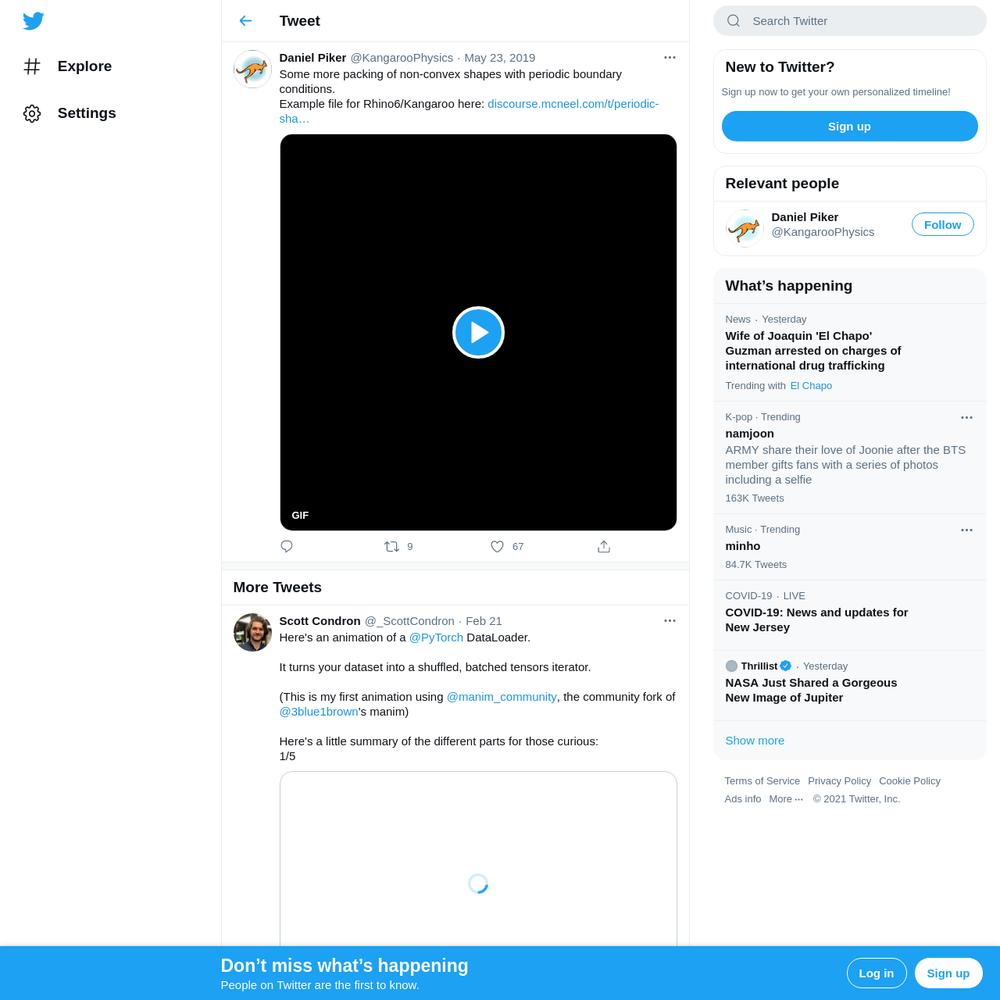Share Daniel Piker's tweet
1000x1000 pixels.
(x=604, y=547)
